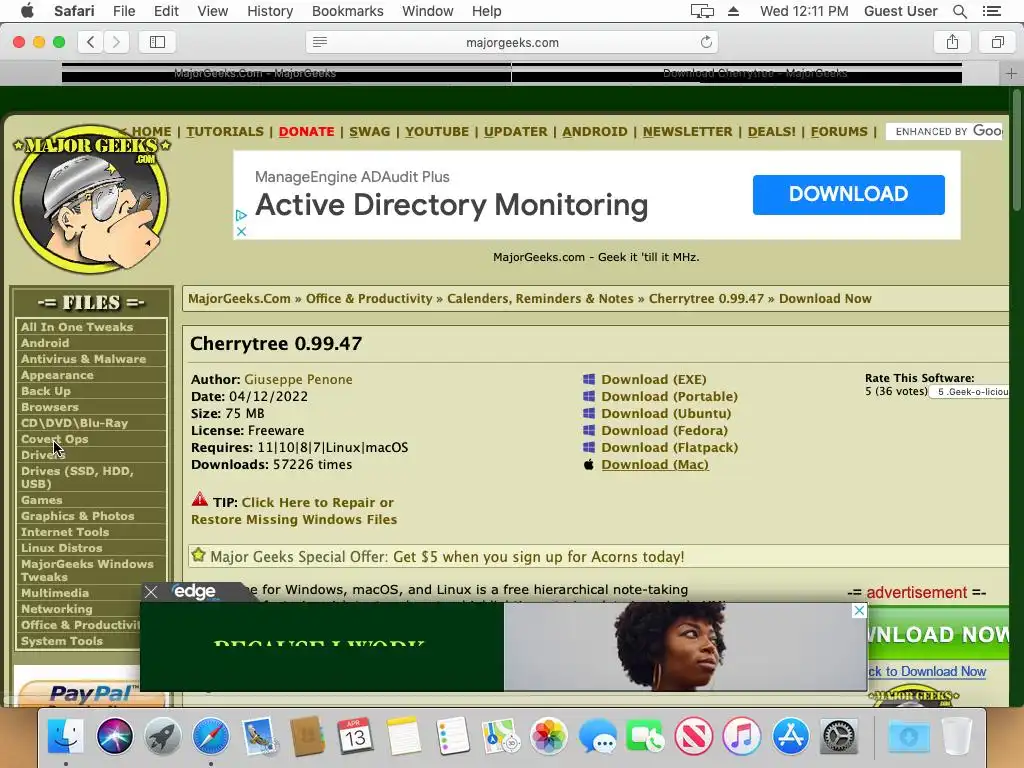Open TUTORIALS in site navigation

tap(225, 131)
